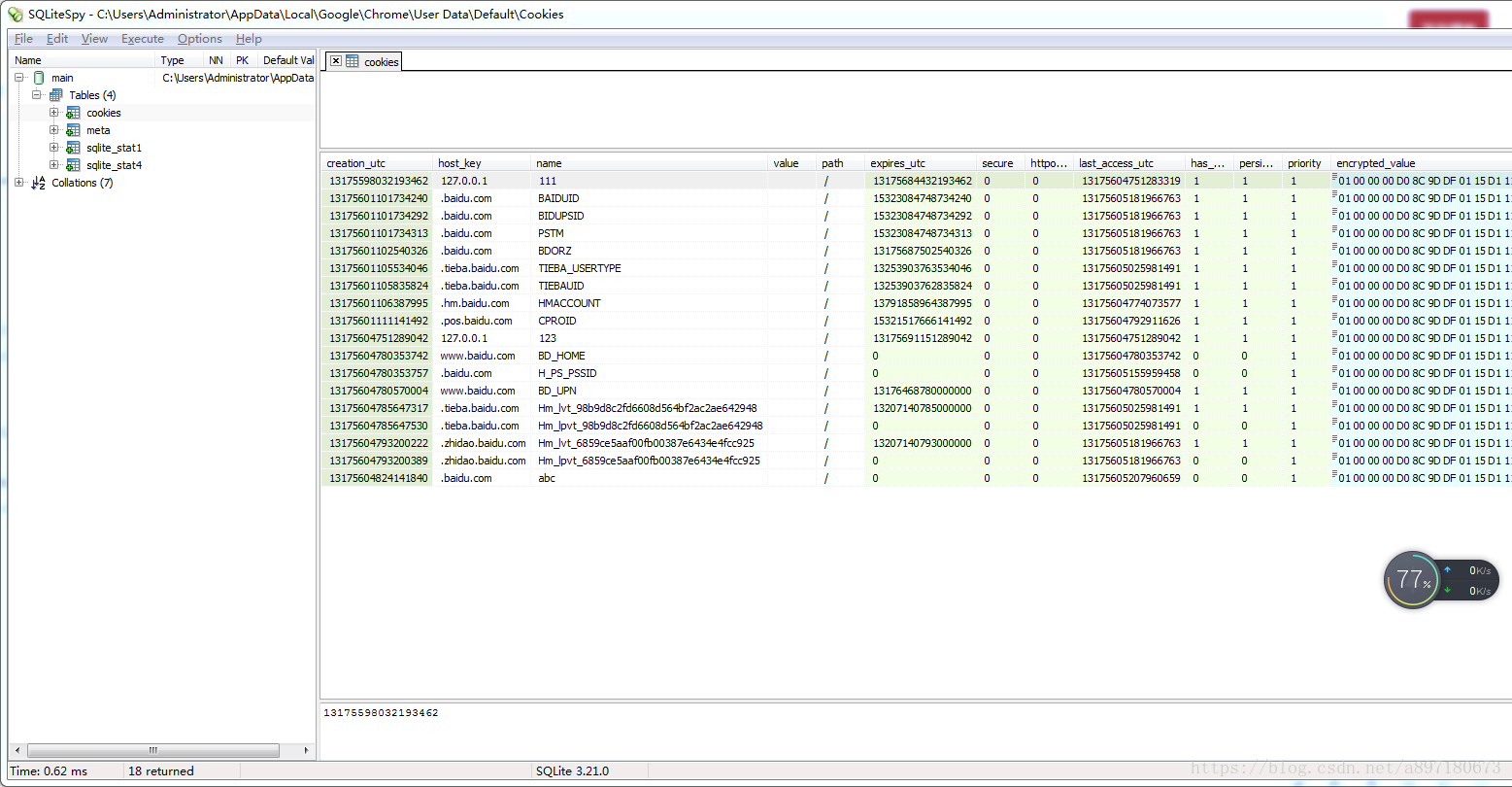Sort by expires_utc column header
Viewport: 1512px width, 787px height.
[x=921, y=163]
